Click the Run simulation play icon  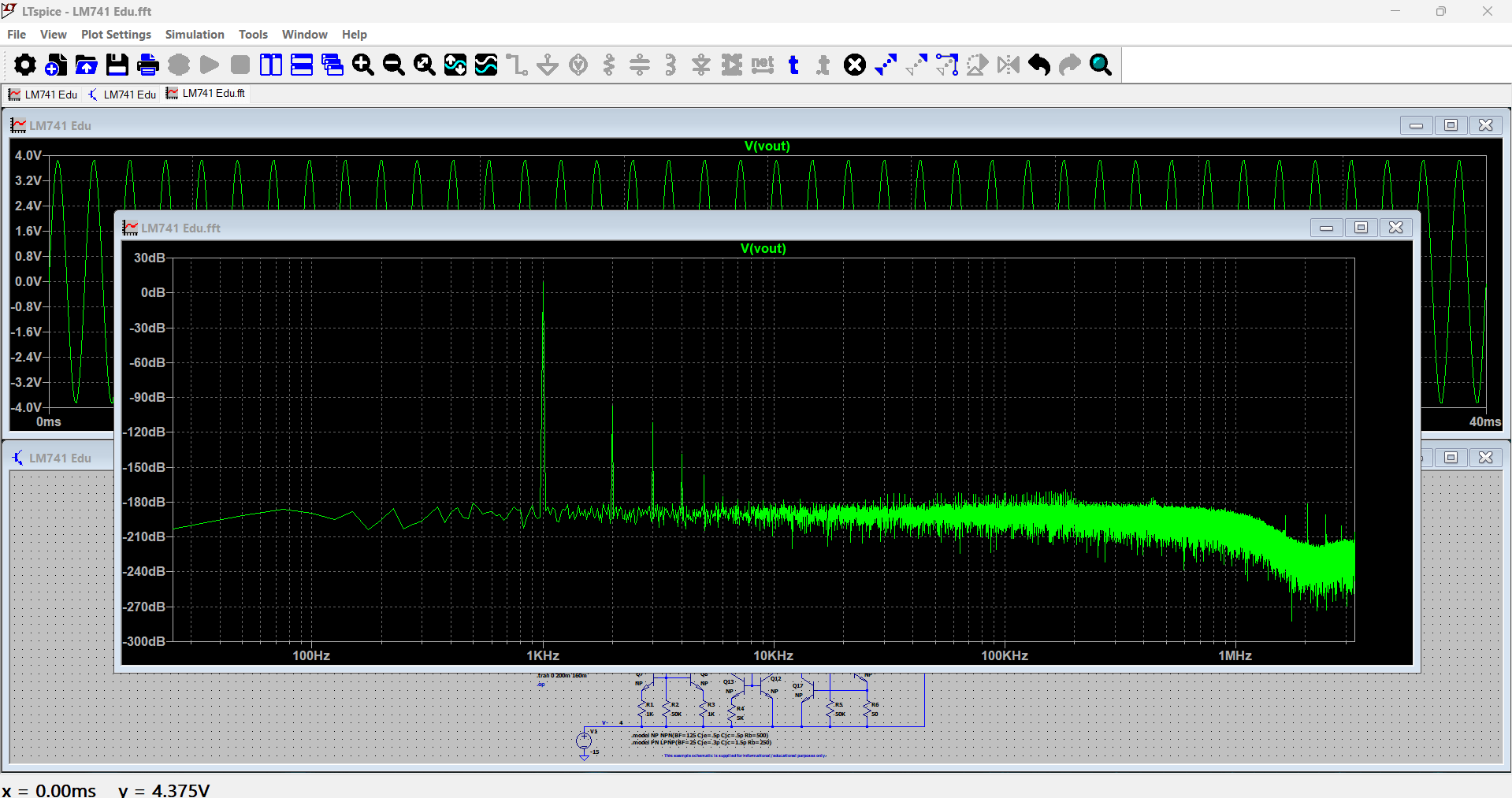210,65
